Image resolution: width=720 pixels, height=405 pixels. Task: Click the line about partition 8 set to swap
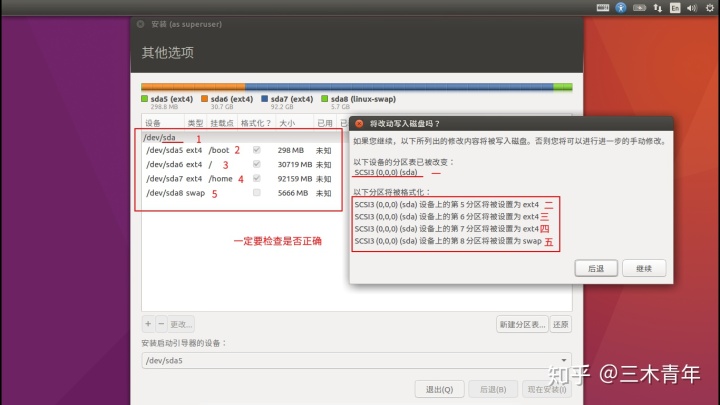(448, 241)
